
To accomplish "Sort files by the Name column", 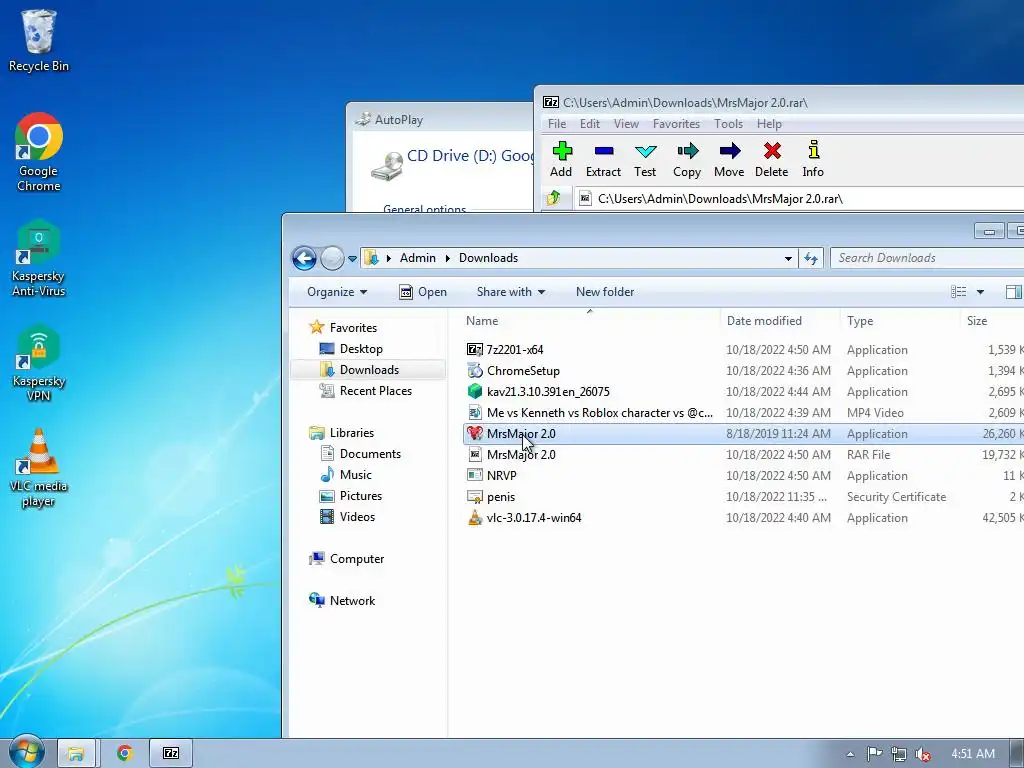I will [x=590, y=321].
